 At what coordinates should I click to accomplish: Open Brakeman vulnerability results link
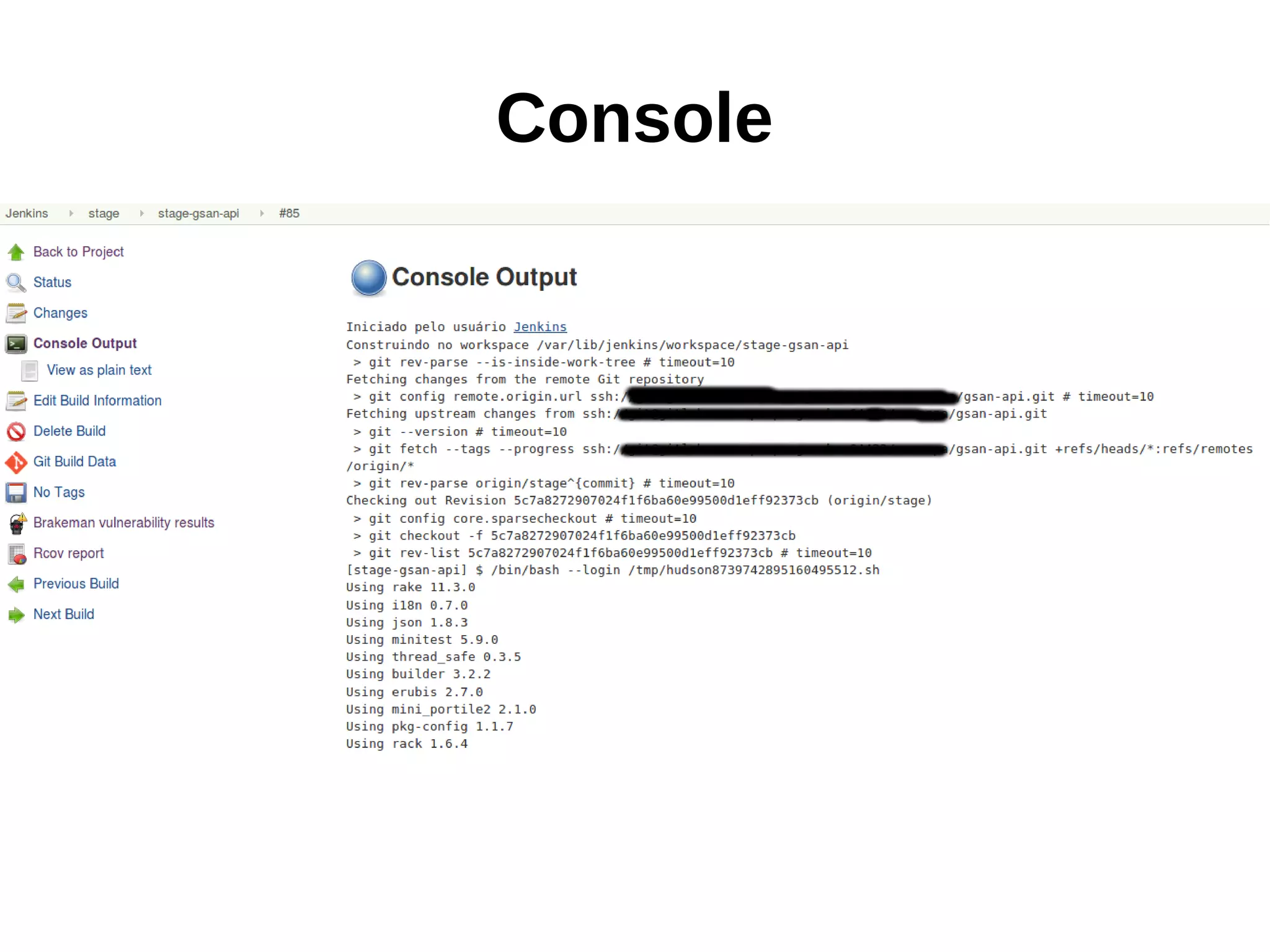123,522
